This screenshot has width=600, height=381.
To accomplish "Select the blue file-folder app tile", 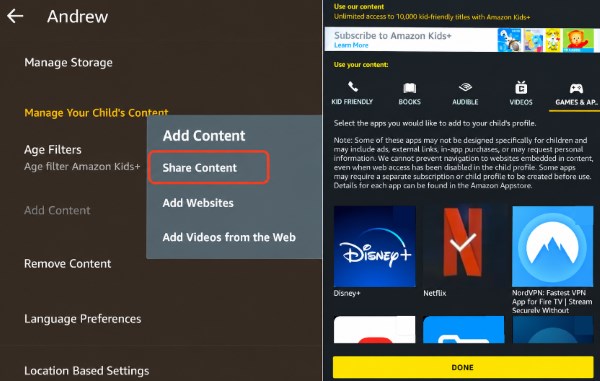I will pyautogui.click(x=463, y=329).
